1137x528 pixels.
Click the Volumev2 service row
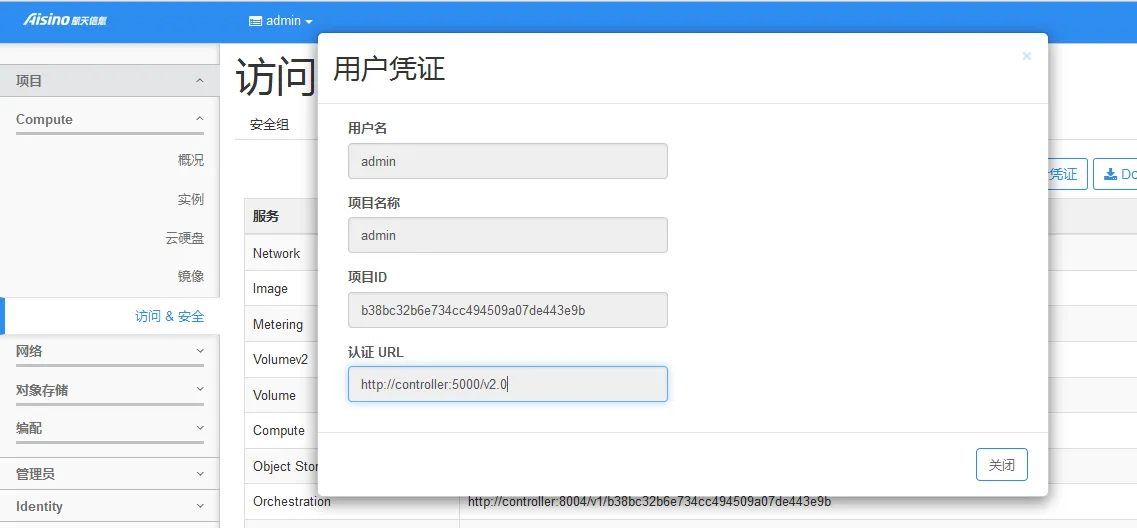click(281, 360)
